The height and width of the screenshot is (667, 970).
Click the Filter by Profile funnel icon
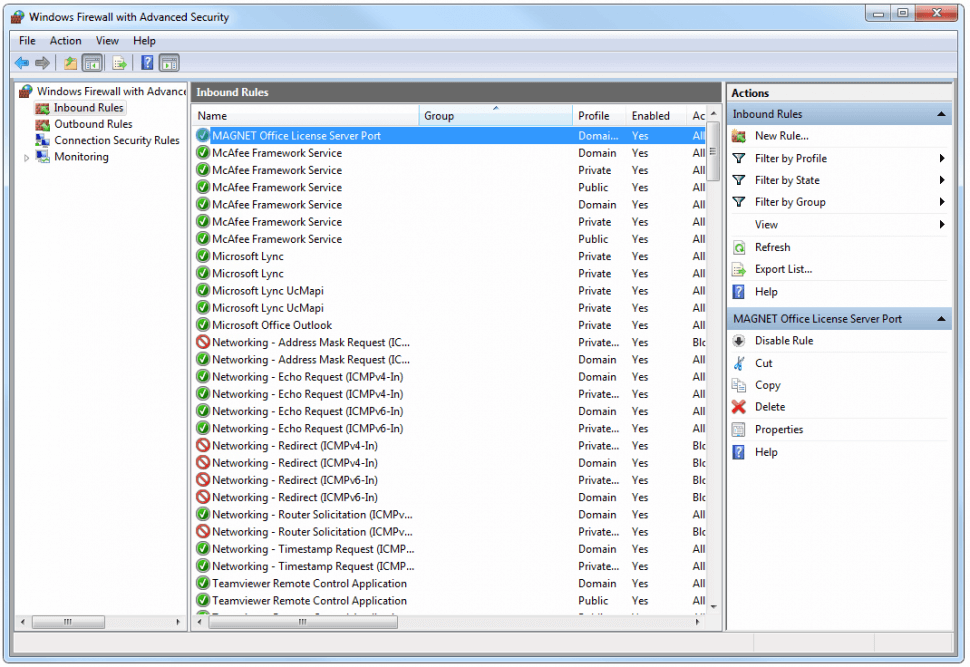(x=739, y=158)
